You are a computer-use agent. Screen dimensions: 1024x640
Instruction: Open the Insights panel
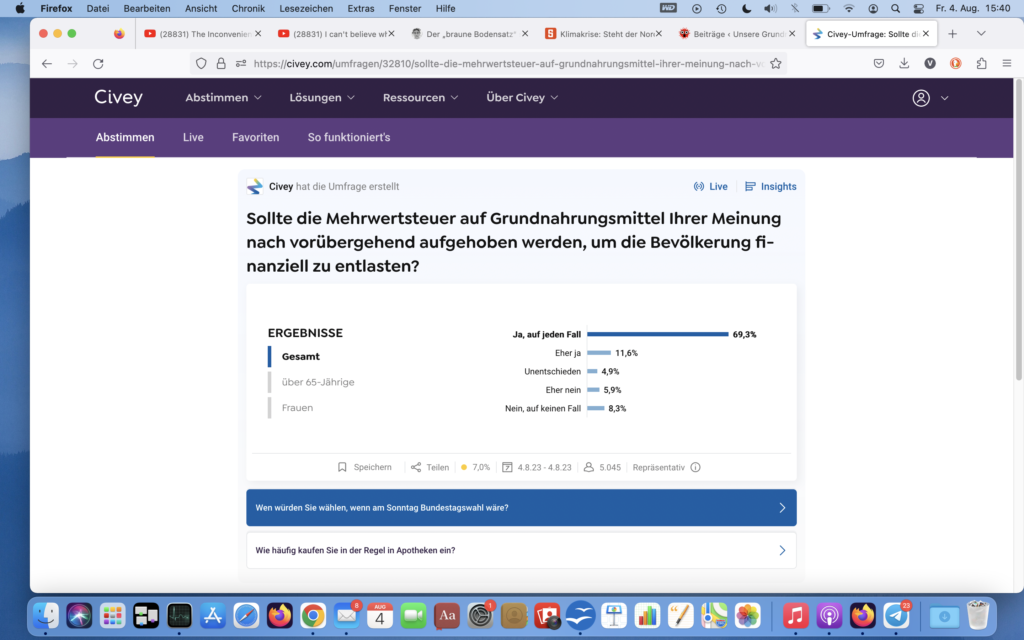(771, 186)
